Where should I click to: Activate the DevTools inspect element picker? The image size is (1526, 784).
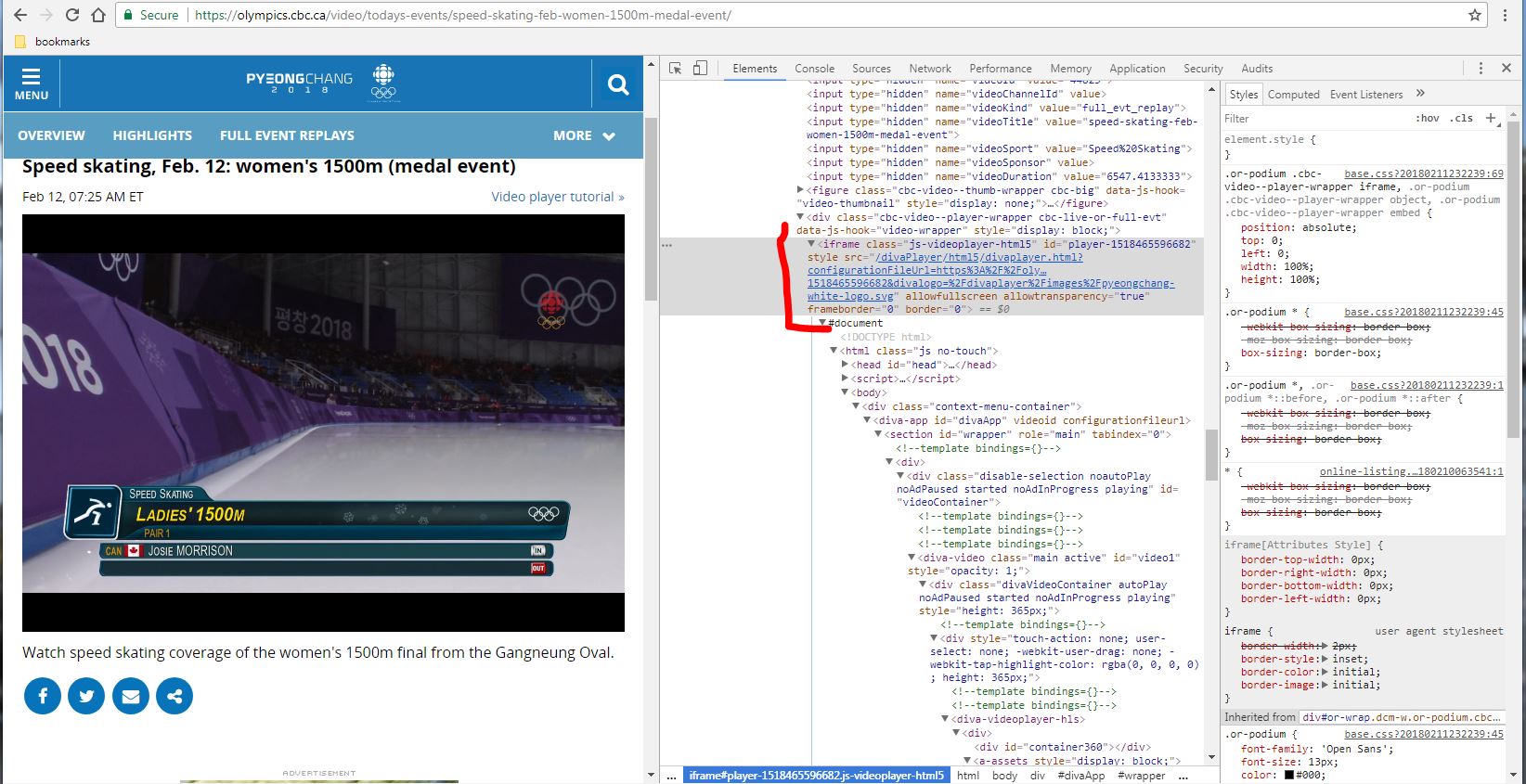676,69
